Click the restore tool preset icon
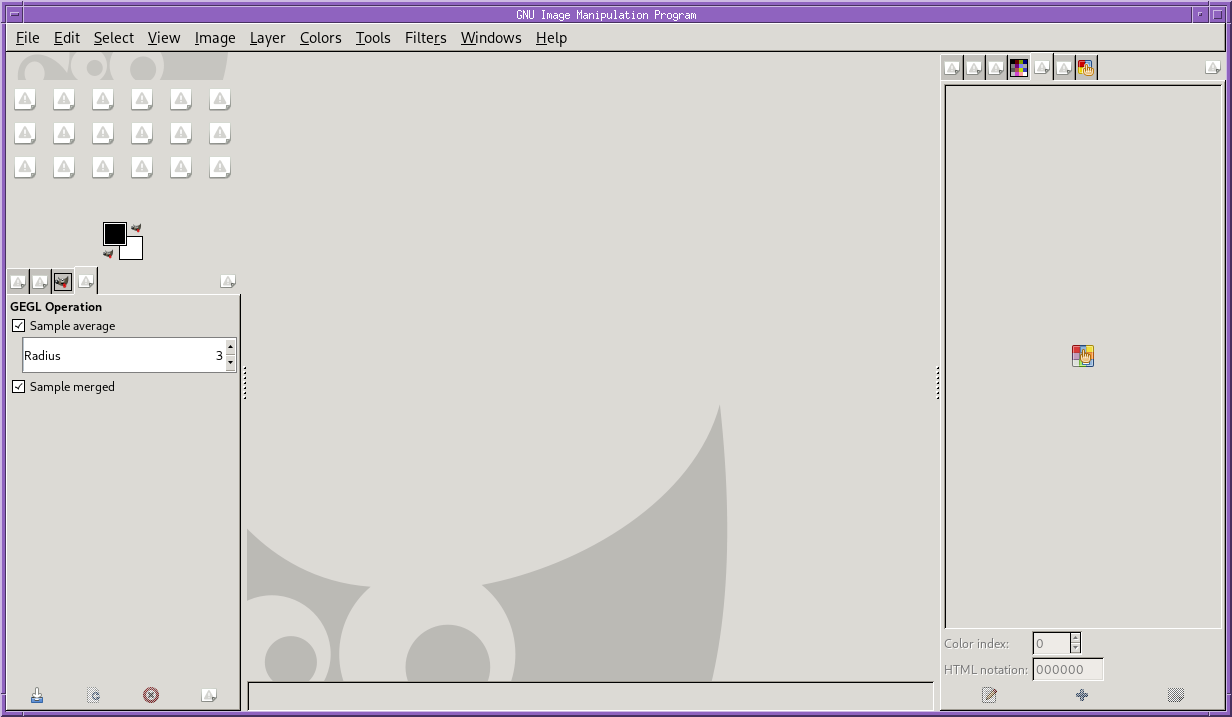1232x717 pixels. 93,695
